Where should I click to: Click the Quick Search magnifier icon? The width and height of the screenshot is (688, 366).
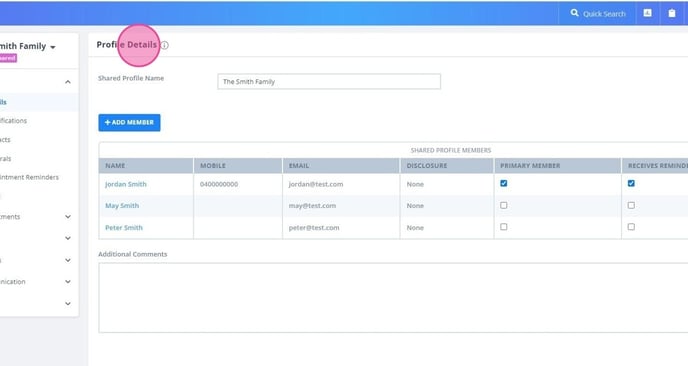(x=574, y=13)
